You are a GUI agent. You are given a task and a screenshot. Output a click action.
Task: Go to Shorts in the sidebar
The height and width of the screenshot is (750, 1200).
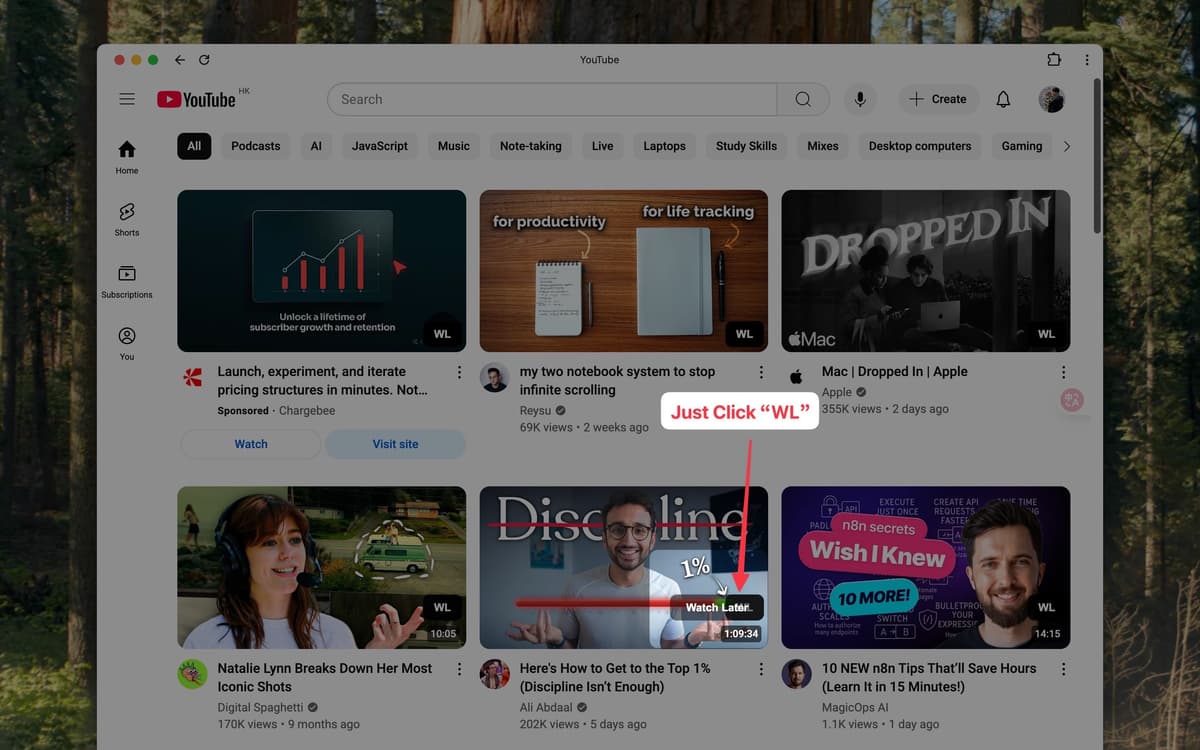coord(127,219)
